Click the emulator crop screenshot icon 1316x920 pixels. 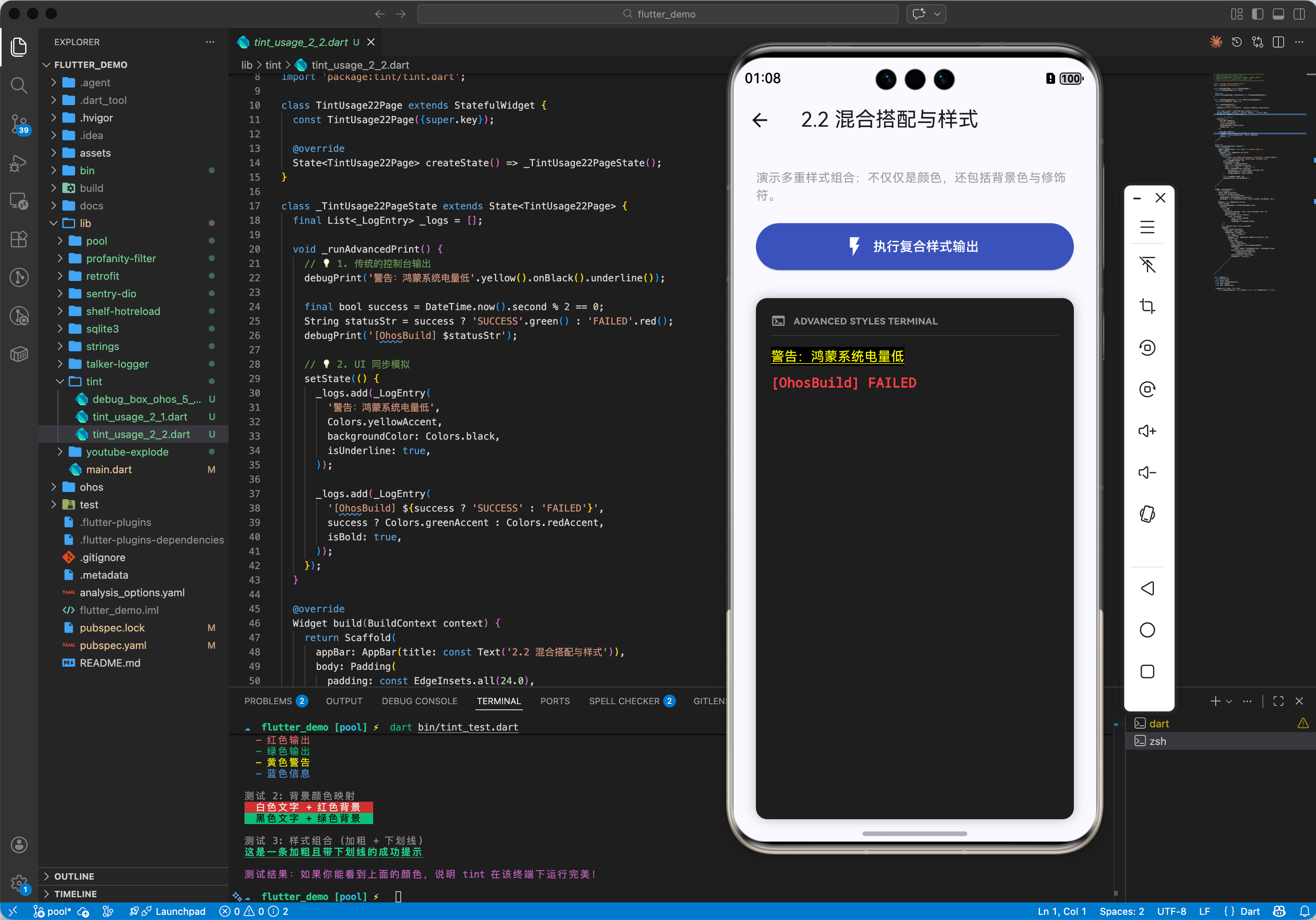click(x=1147, y=306)
